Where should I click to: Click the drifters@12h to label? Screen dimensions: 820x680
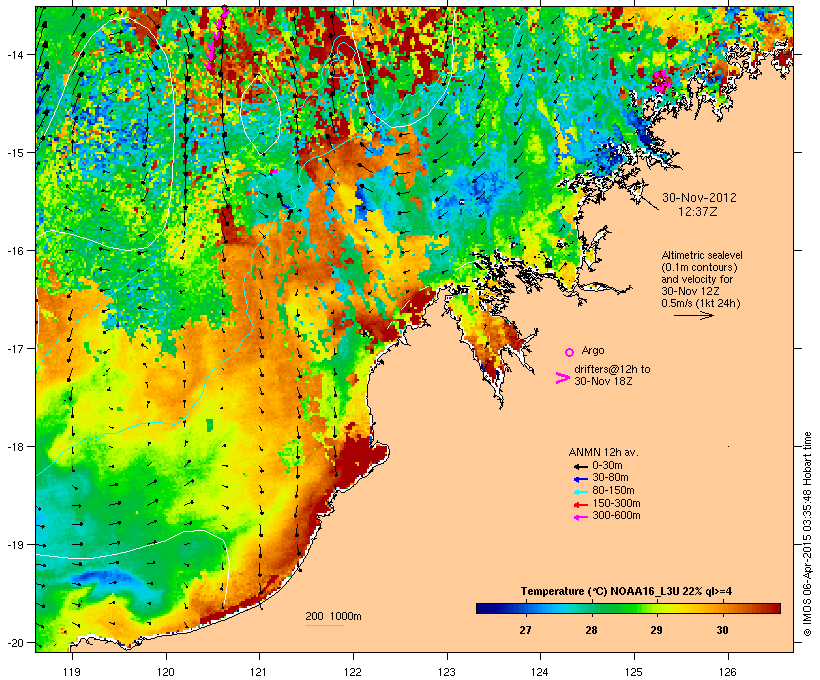[x=612, y=369]
